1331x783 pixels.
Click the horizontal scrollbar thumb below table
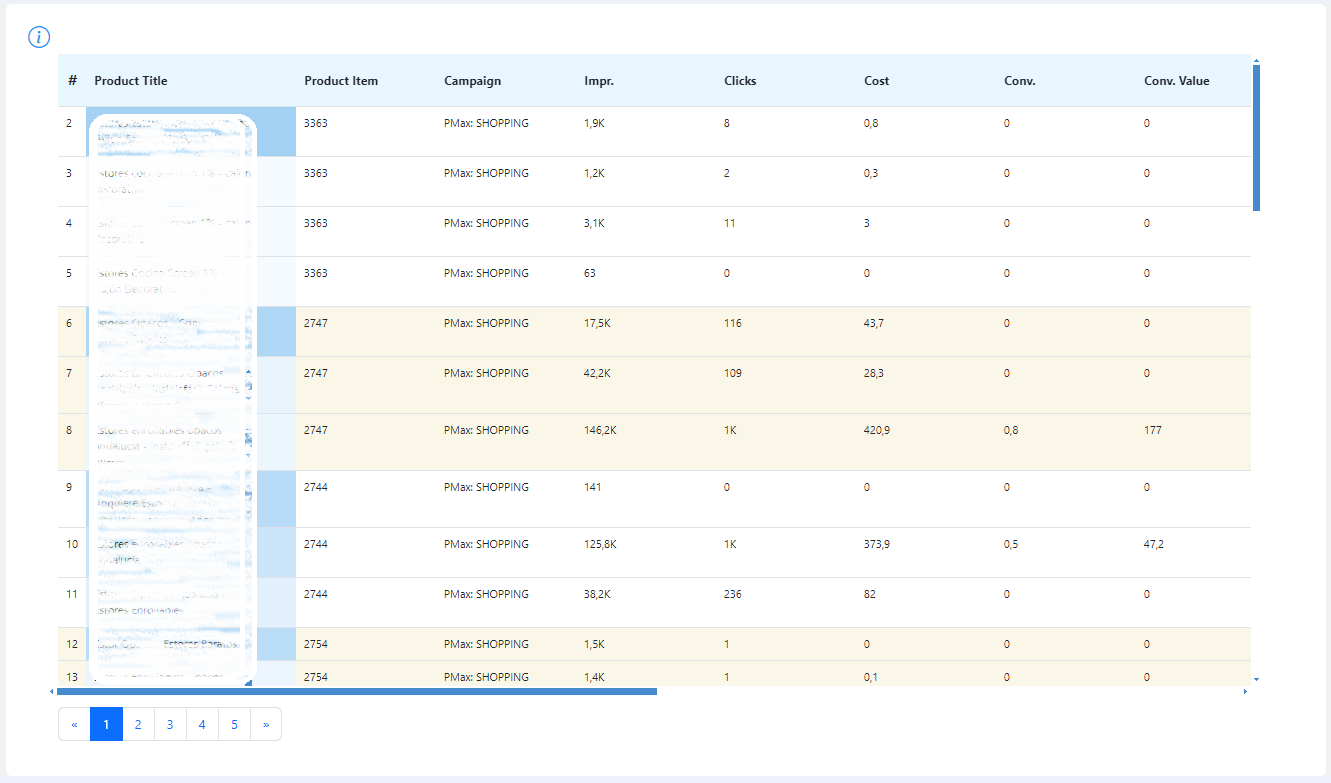point(357,691)
